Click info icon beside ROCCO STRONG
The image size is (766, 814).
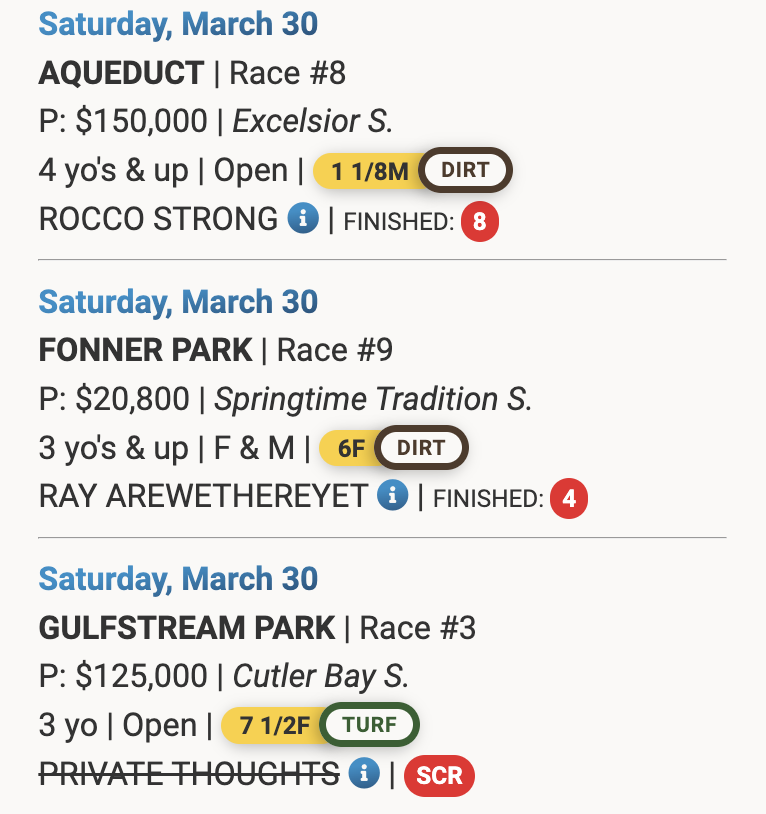(x=303, y=219)
